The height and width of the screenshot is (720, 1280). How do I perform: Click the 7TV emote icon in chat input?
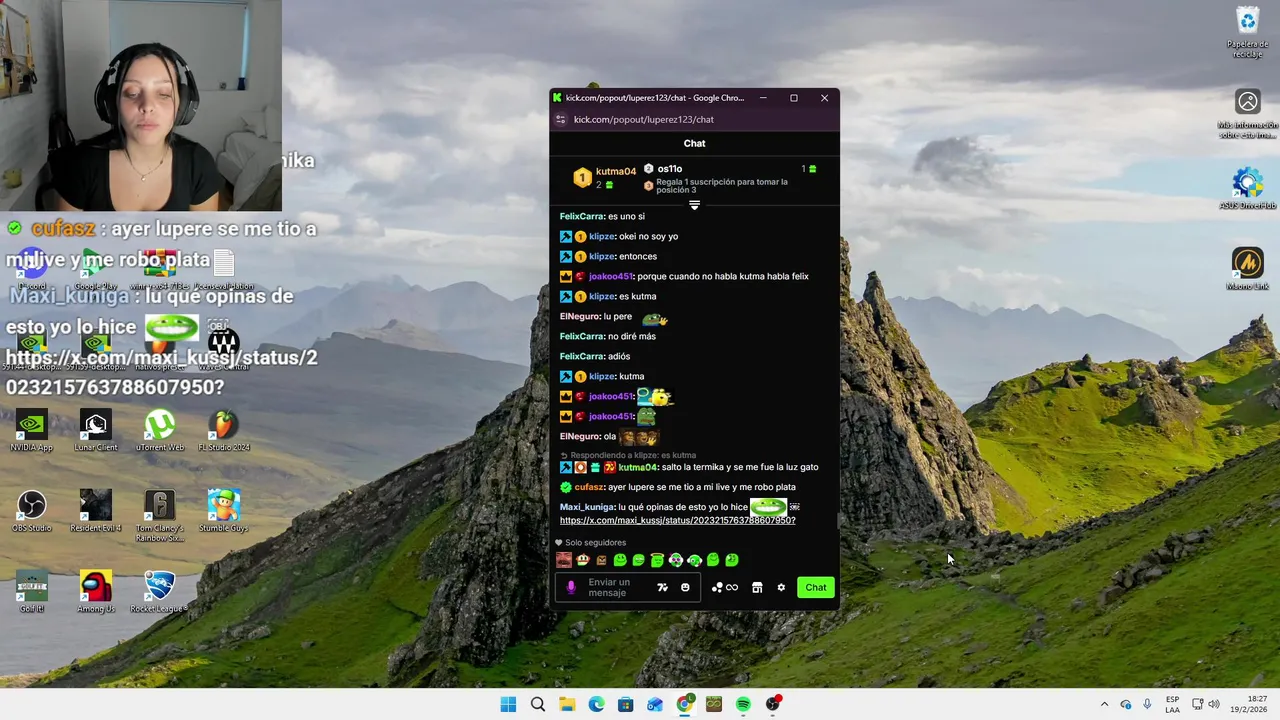click(662, 588)
